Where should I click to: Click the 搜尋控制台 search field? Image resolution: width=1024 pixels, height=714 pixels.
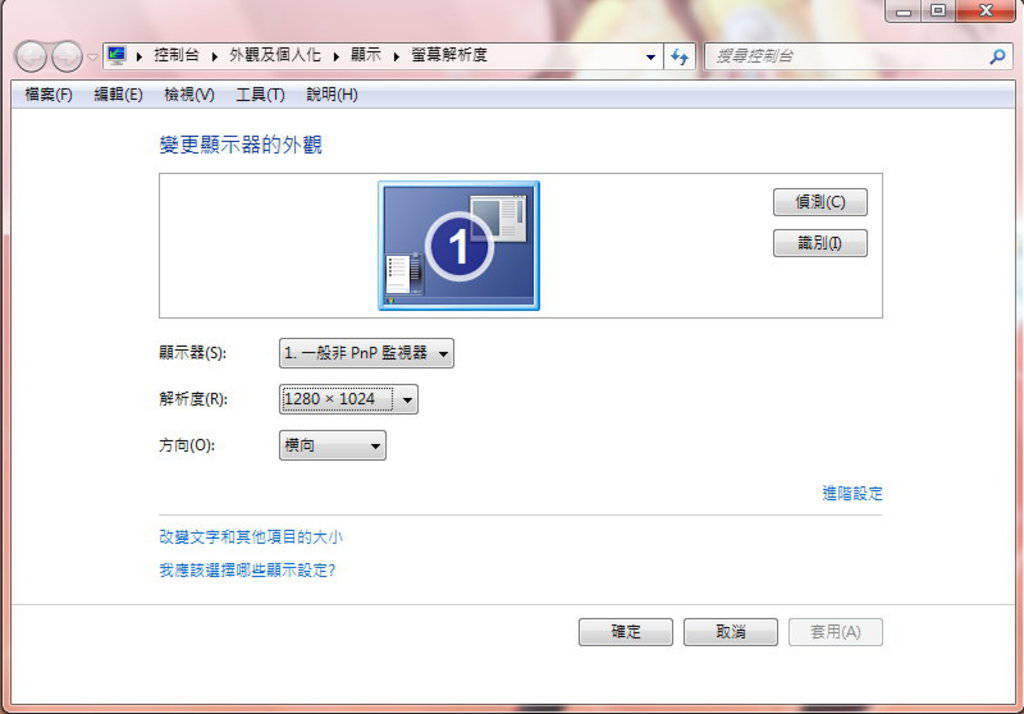click(845, 57)
